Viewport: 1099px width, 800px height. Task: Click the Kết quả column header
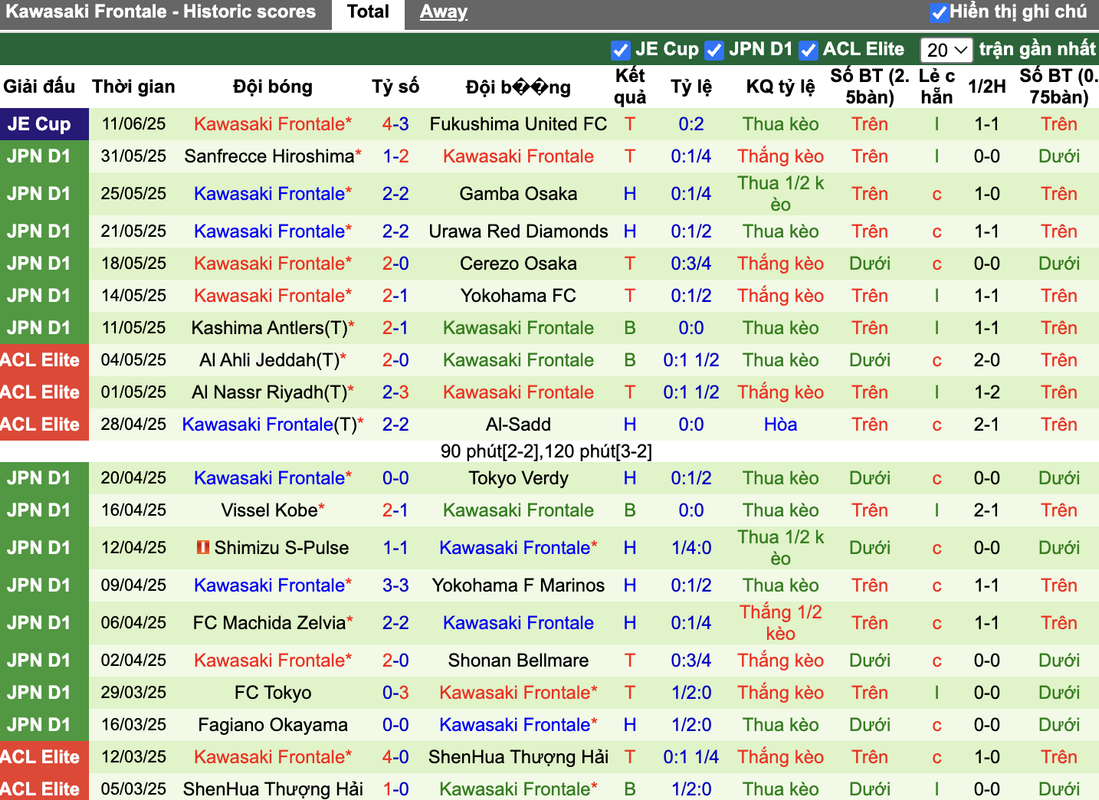tap(629, 86)
